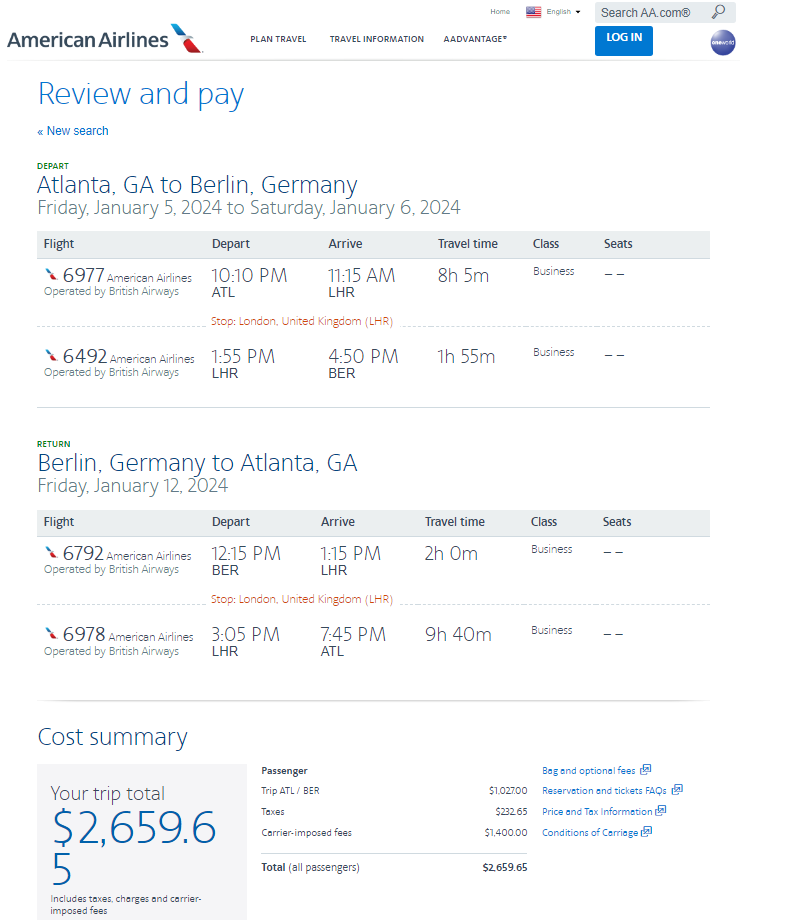Click Friday, January 12, 2024 date
The height and width of the screenshot is (920, 785).
[133, 486]
